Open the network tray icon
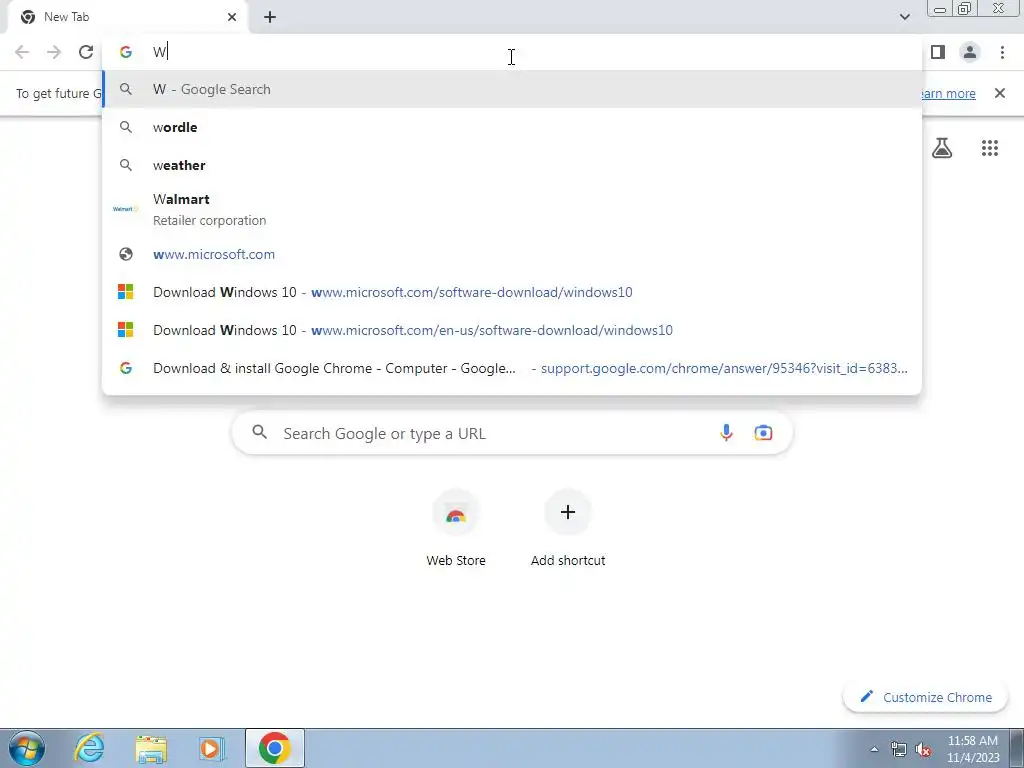The image size is (1024, 768). click(x=899, y=749)
